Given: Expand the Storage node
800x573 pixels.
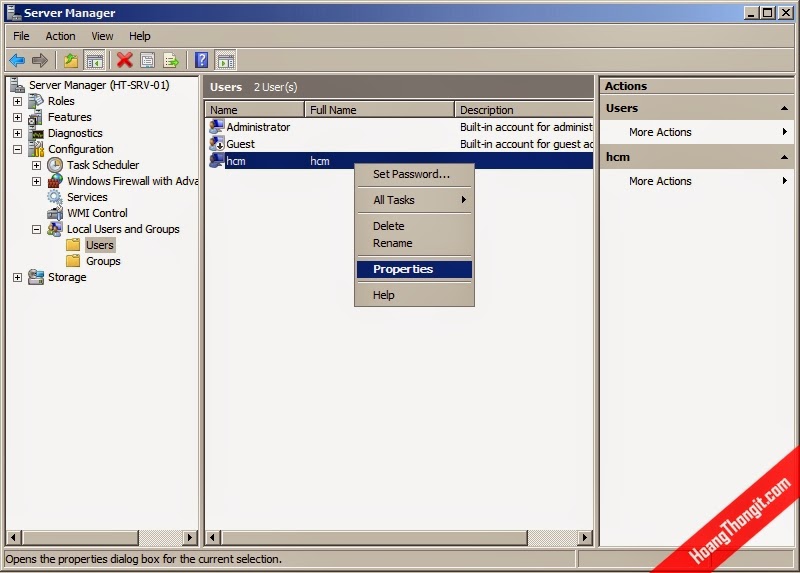Looking at the screenshot, I should (17, 277).
